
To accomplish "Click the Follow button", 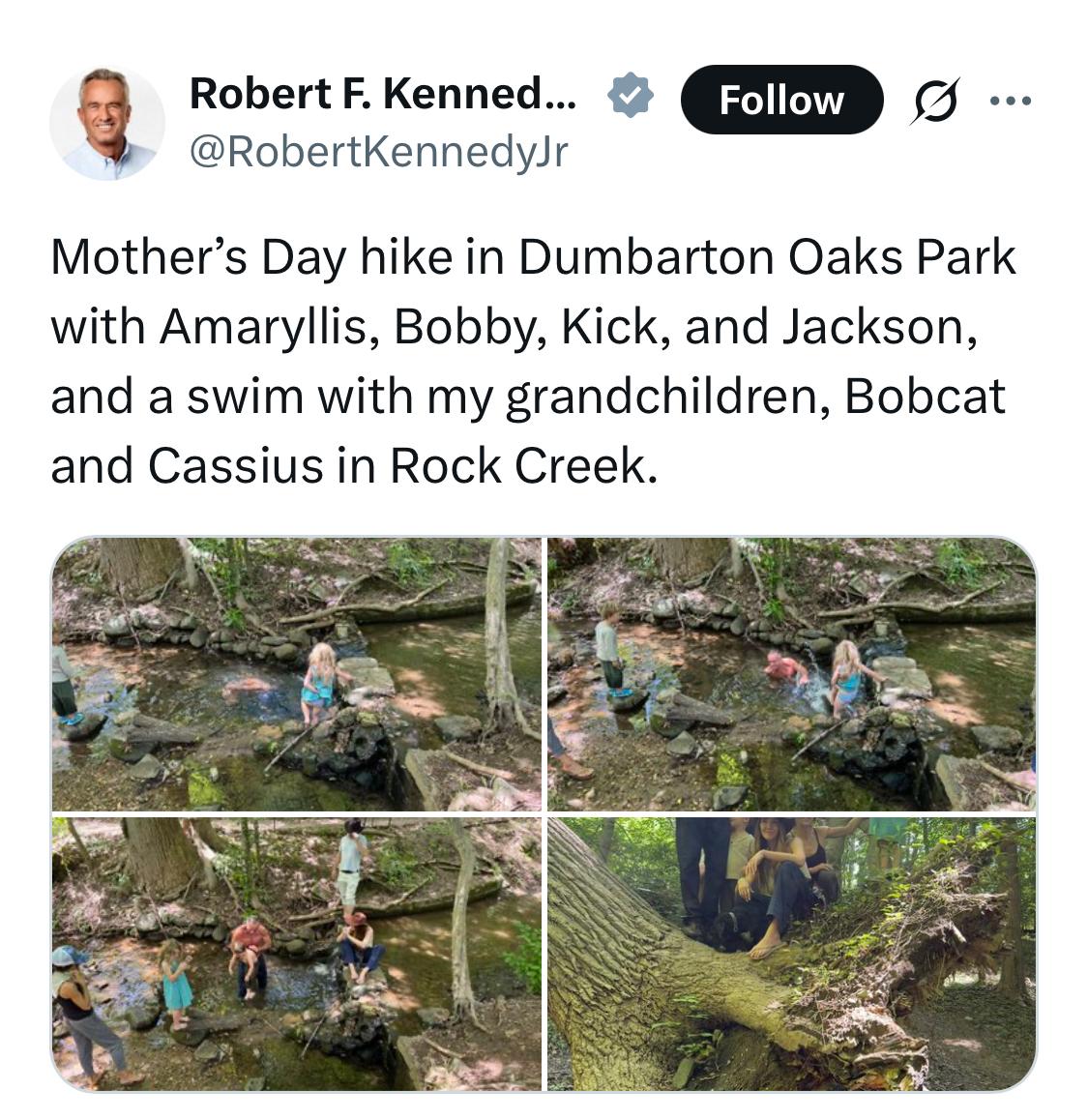I will (x=781, y=100).
